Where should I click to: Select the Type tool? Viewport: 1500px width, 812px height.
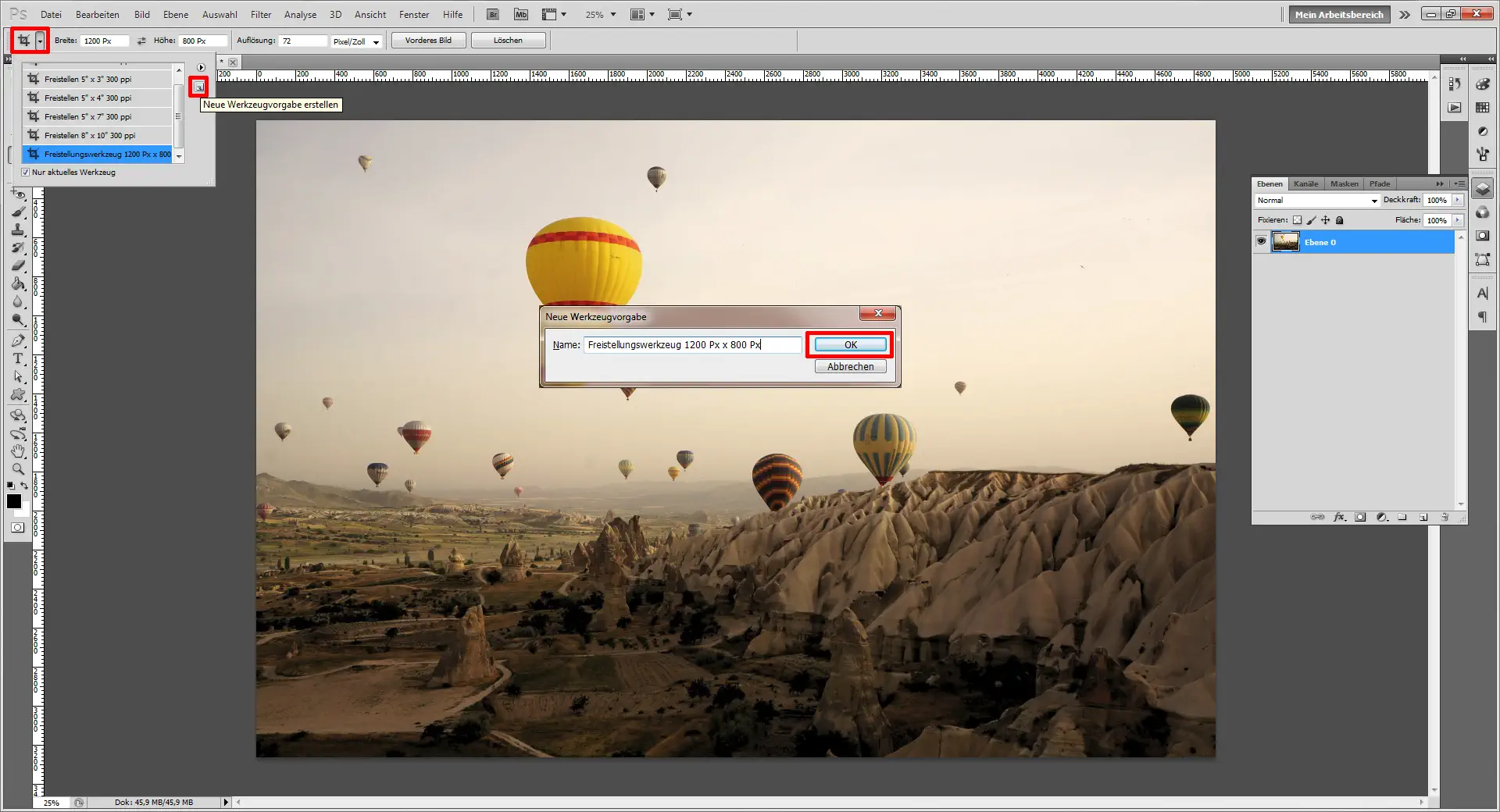coord(16,359)
